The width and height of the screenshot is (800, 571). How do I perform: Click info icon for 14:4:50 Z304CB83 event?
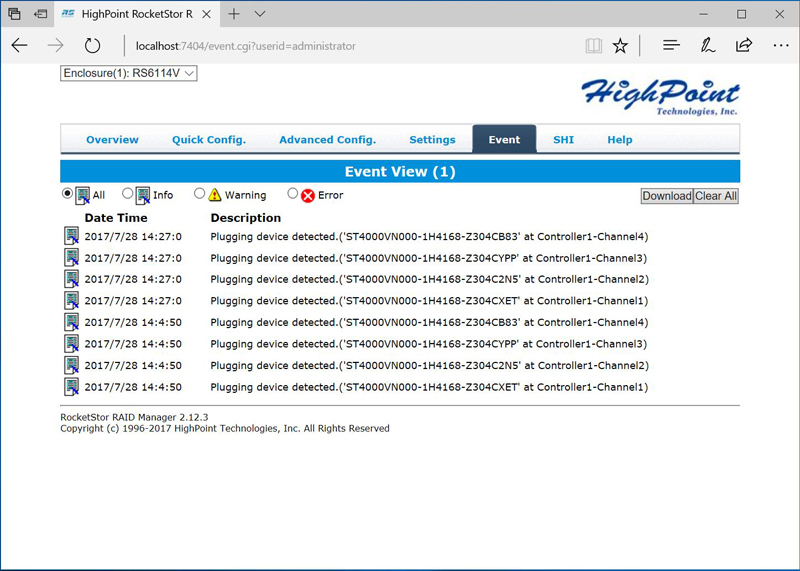click(71, 322)
